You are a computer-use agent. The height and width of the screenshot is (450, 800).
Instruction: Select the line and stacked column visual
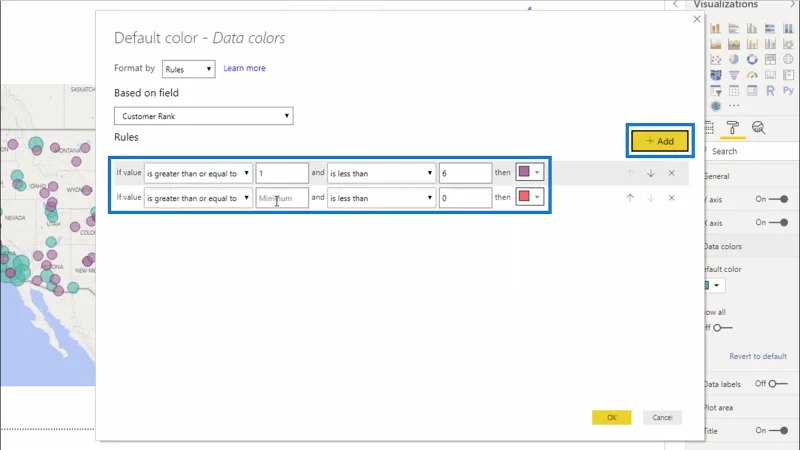coord(752,44)
